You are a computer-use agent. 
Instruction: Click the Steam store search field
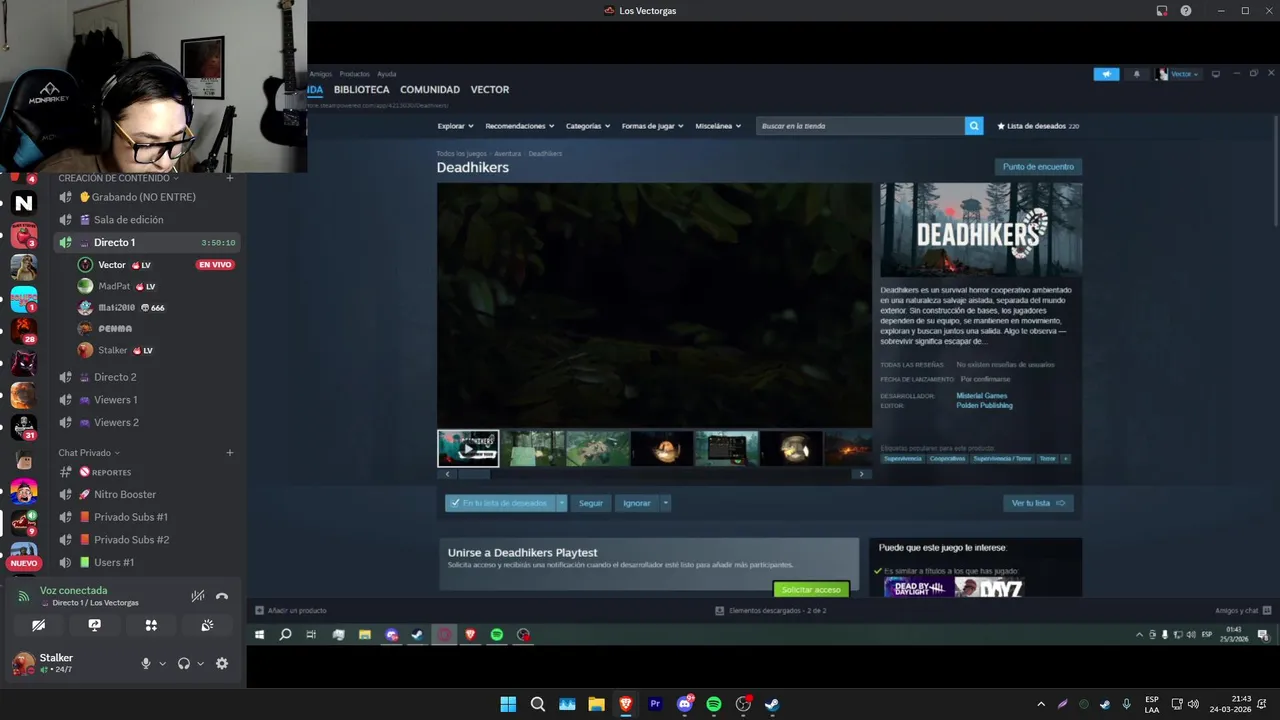pyautogui.click(x=860, y=126)
